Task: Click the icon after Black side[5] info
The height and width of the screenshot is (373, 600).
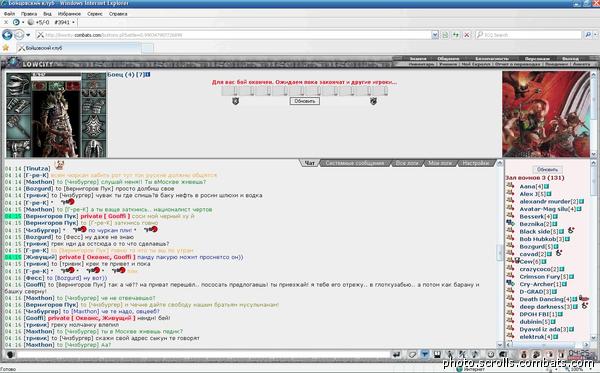Action: (x=571, y=231)
